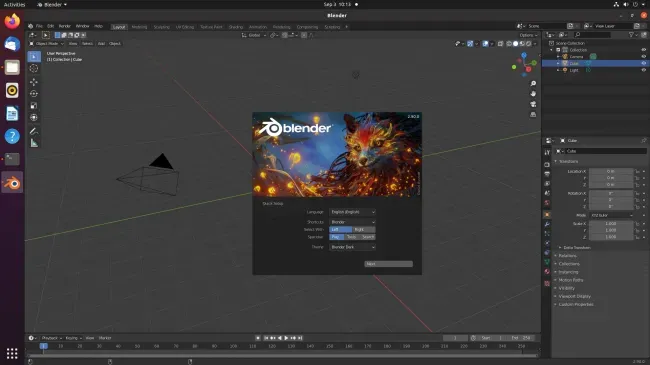650x365 pixels.
Task: Click the zoom magnifier viewport icon
Action: tap(533, 84)
